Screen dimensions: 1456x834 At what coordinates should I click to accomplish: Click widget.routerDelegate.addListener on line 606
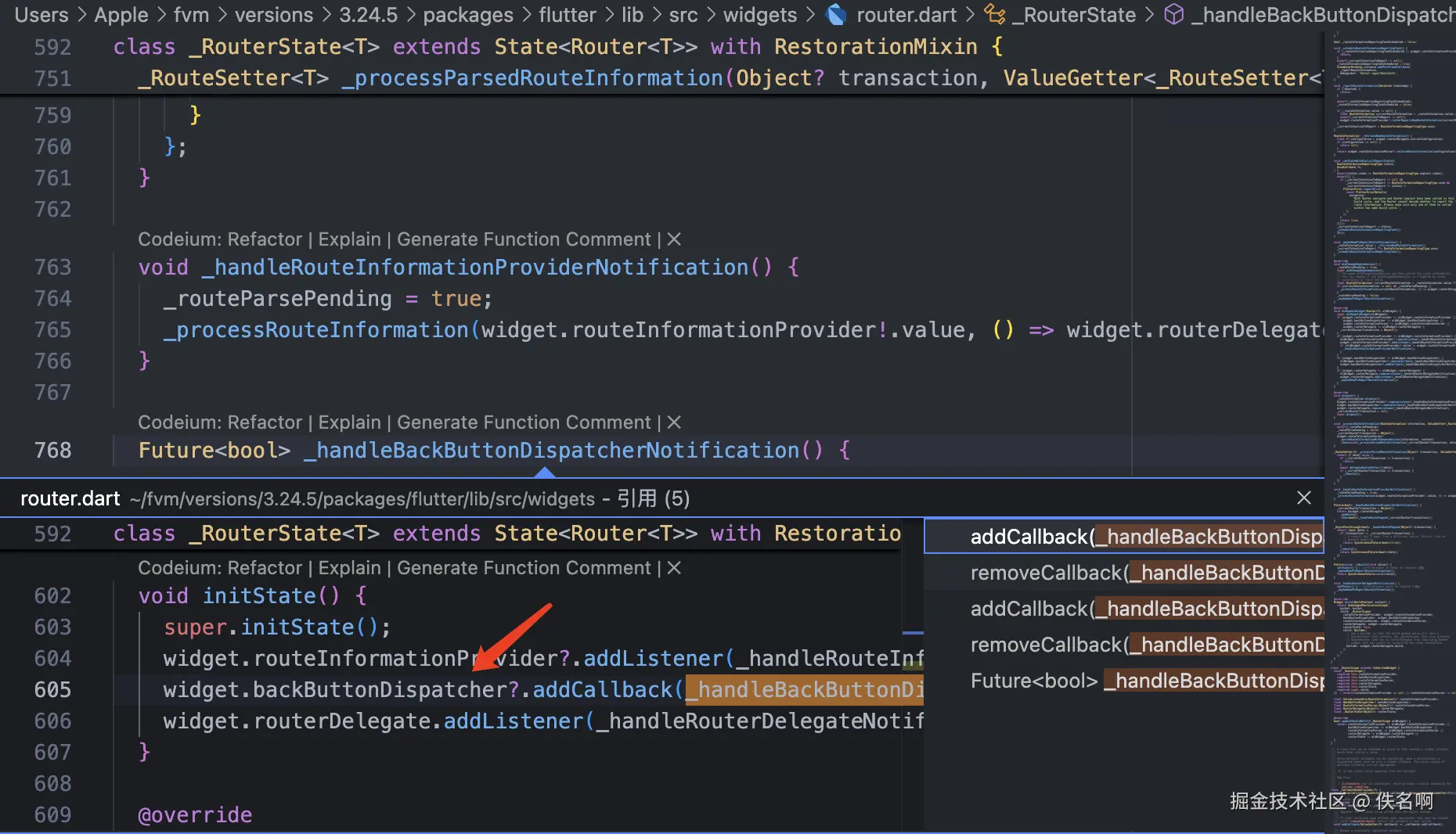pos(374,721)
